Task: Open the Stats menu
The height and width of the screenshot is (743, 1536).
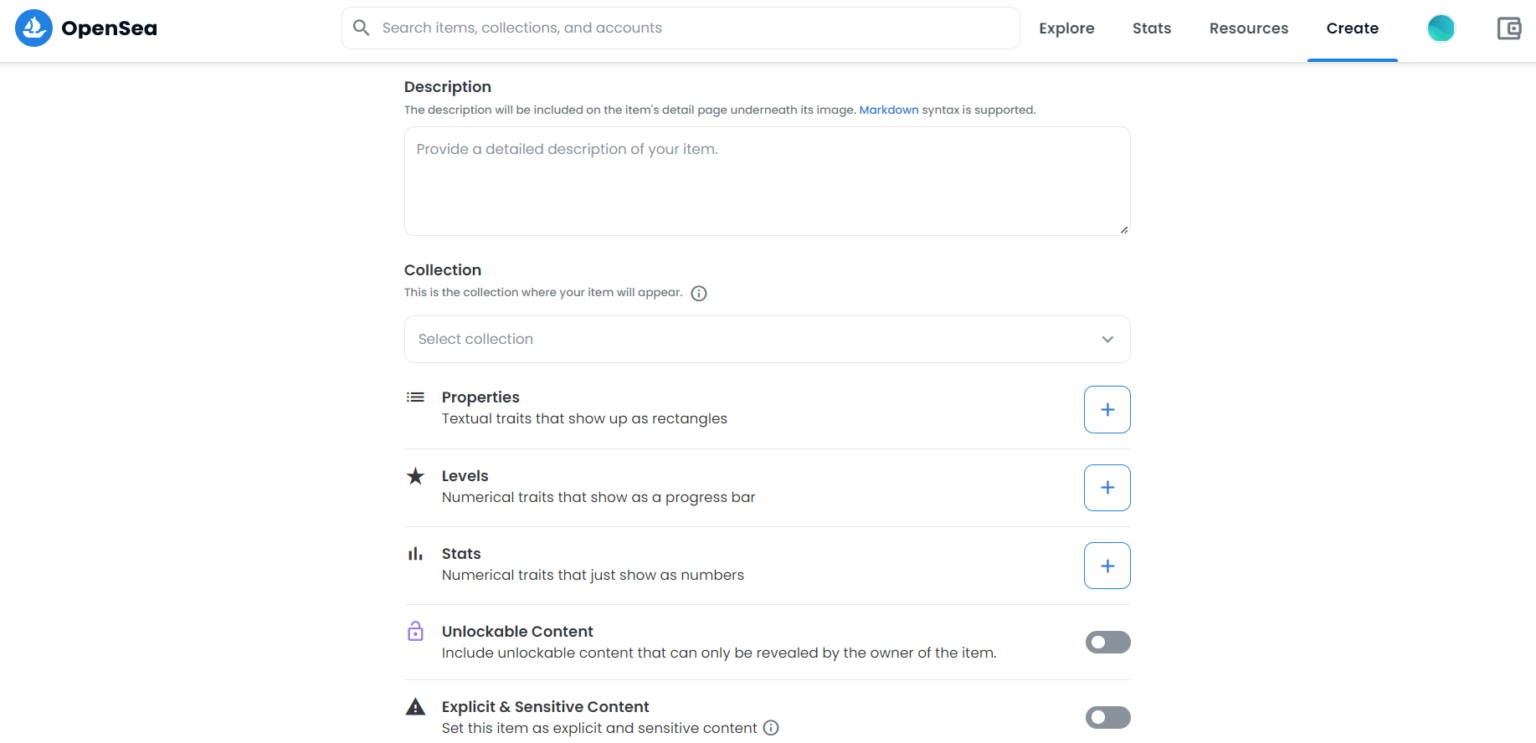Action: pyautogui.click(x=1151, y=28)
